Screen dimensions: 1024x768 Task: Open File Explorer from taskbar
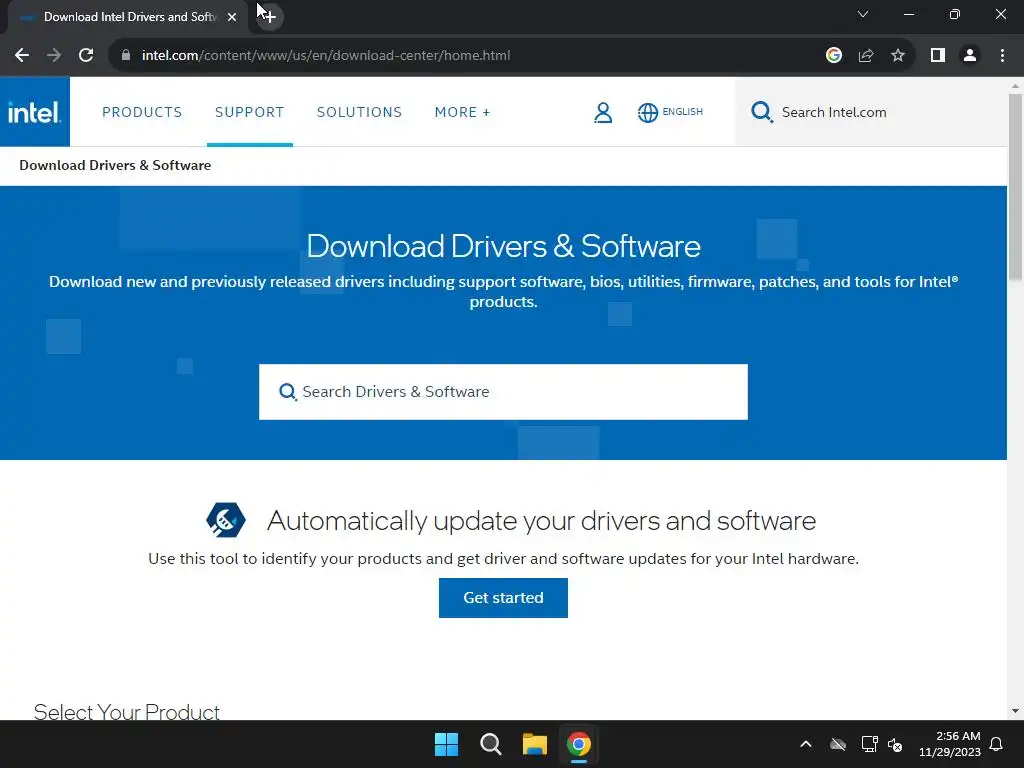pyautogui.click(x=535, y=744)
